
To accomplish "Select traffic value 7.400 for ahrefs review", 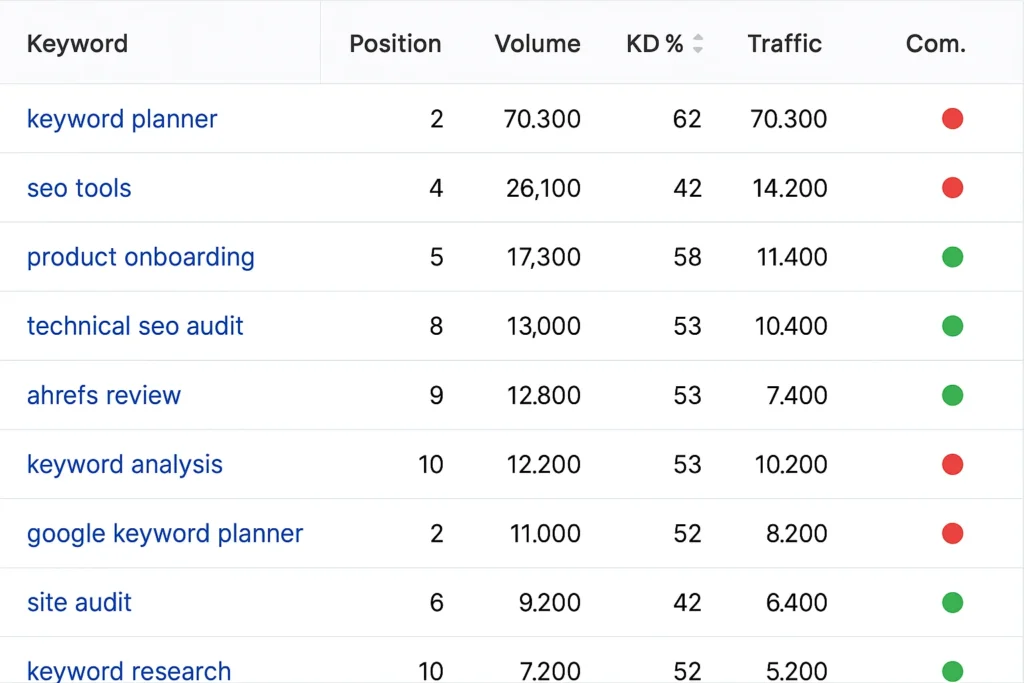I will [797, 395].
